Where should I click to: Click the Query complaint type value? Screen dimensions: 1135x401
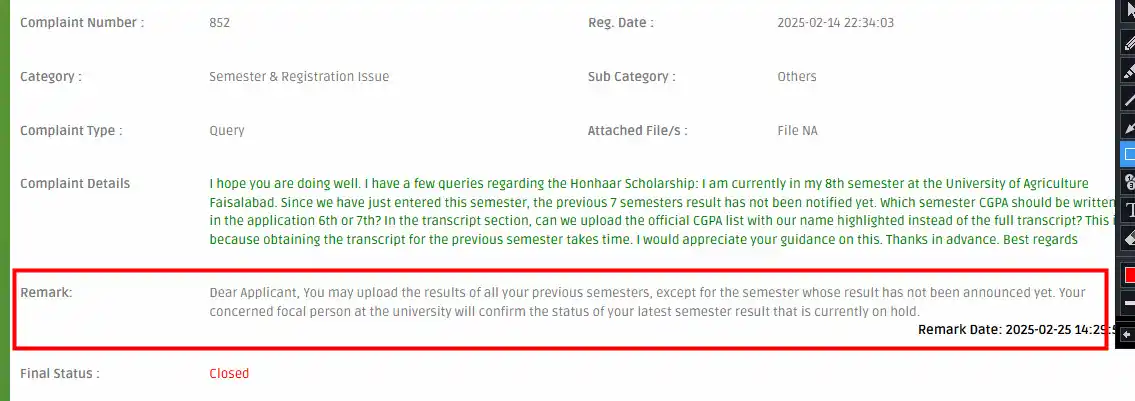pos(227,131)
